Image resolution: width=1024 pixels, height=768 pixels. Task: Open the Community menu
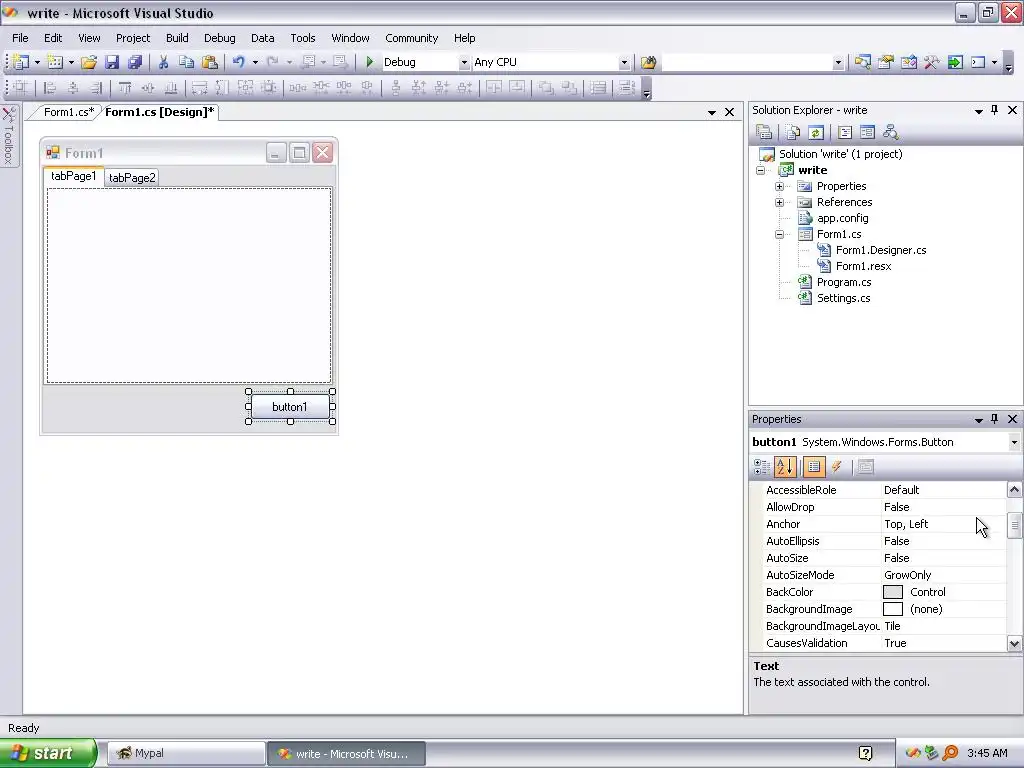coord(411,38)
